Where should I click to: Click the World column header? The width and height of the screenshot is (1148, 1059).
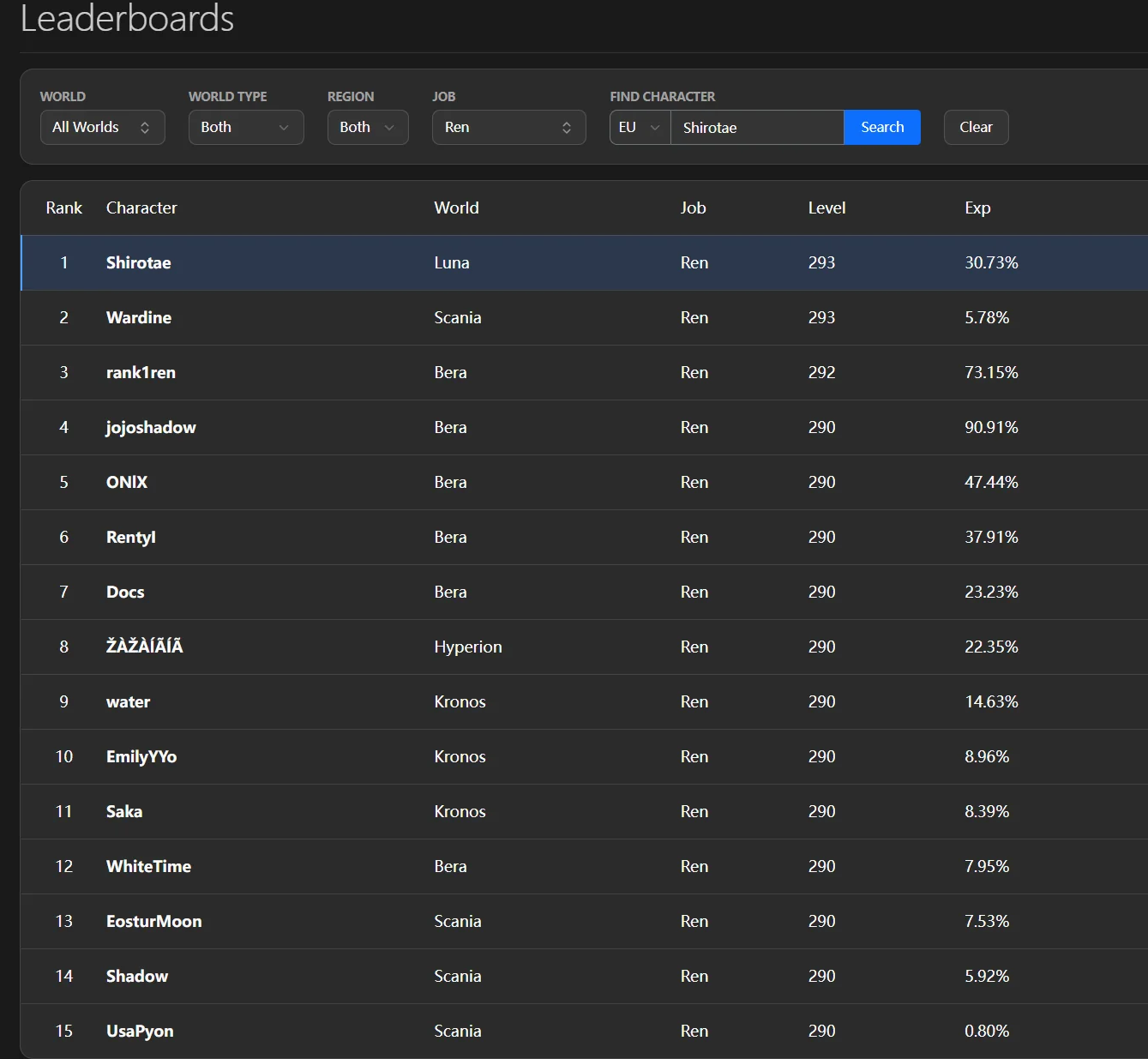[x=457, y=208]
